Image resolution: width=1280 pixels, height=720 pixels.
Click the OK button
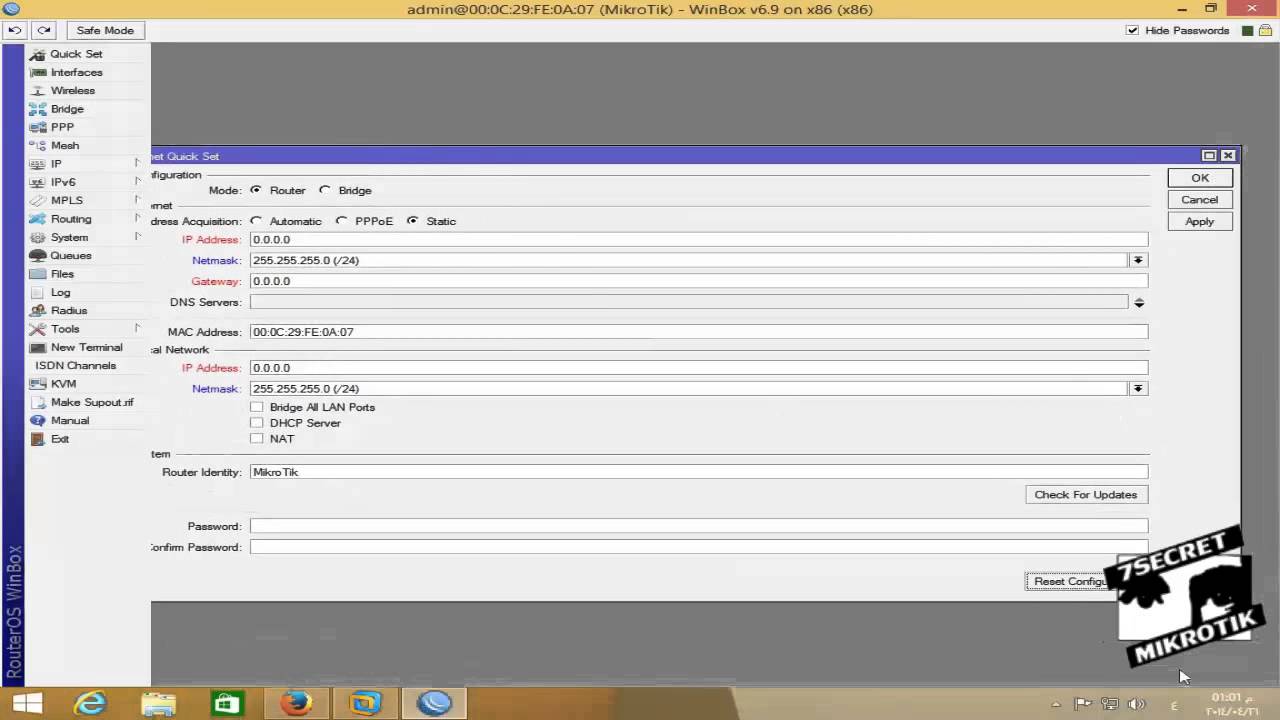[x=1200, y=178]
